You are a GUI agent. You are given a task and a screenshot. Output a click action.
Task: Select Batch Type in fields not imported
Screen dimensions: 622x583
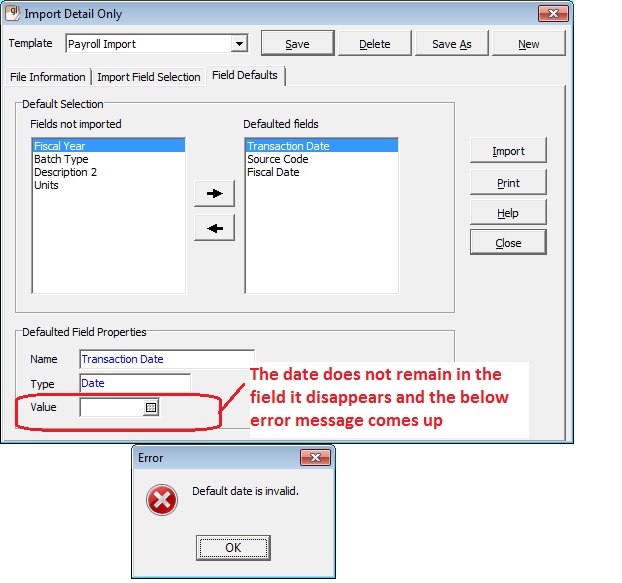click(x=61, y=159)
